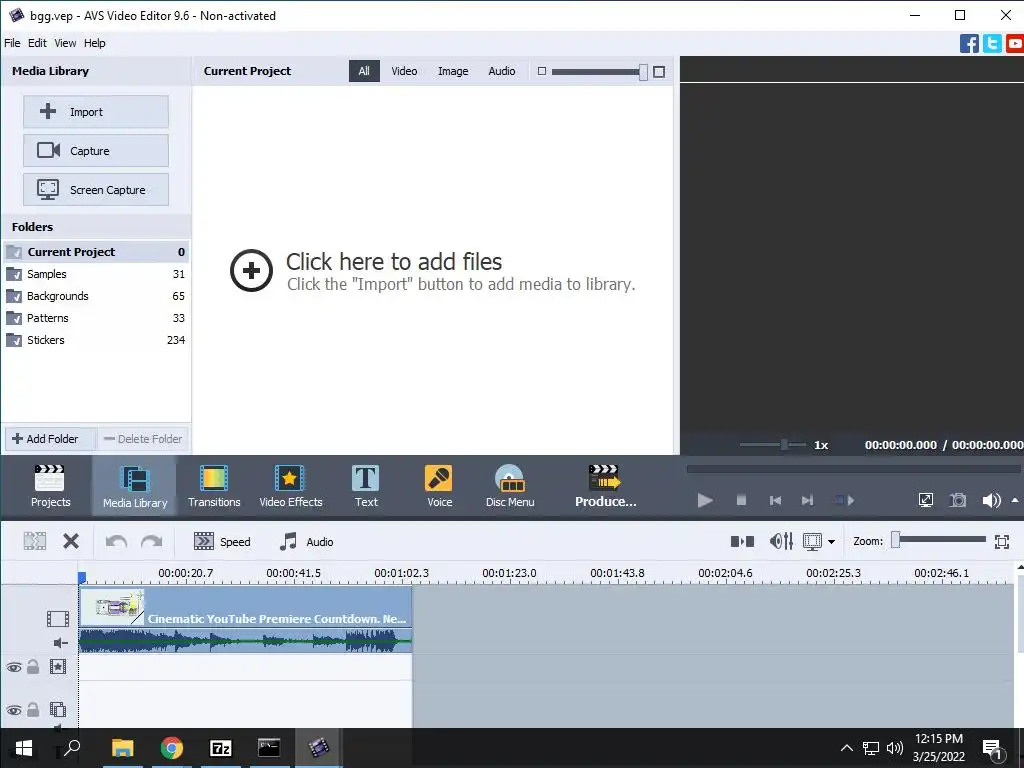The image size is (1024, 768).
Task: Open the Windows Start menu
Action: pyautogui.click(x=24, y=748)
